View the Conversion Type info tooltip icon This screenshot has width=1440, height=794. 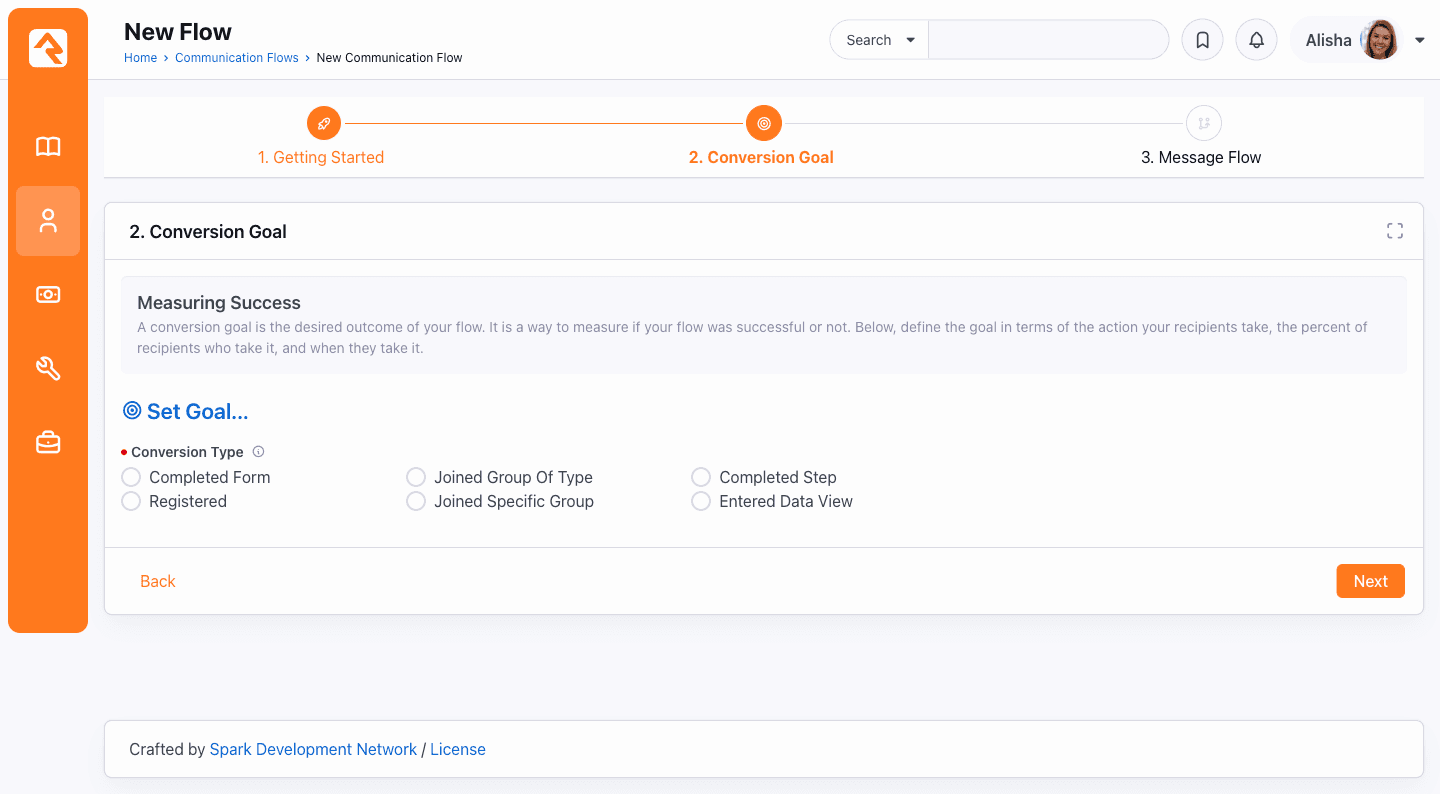click(x=258, y=451)
